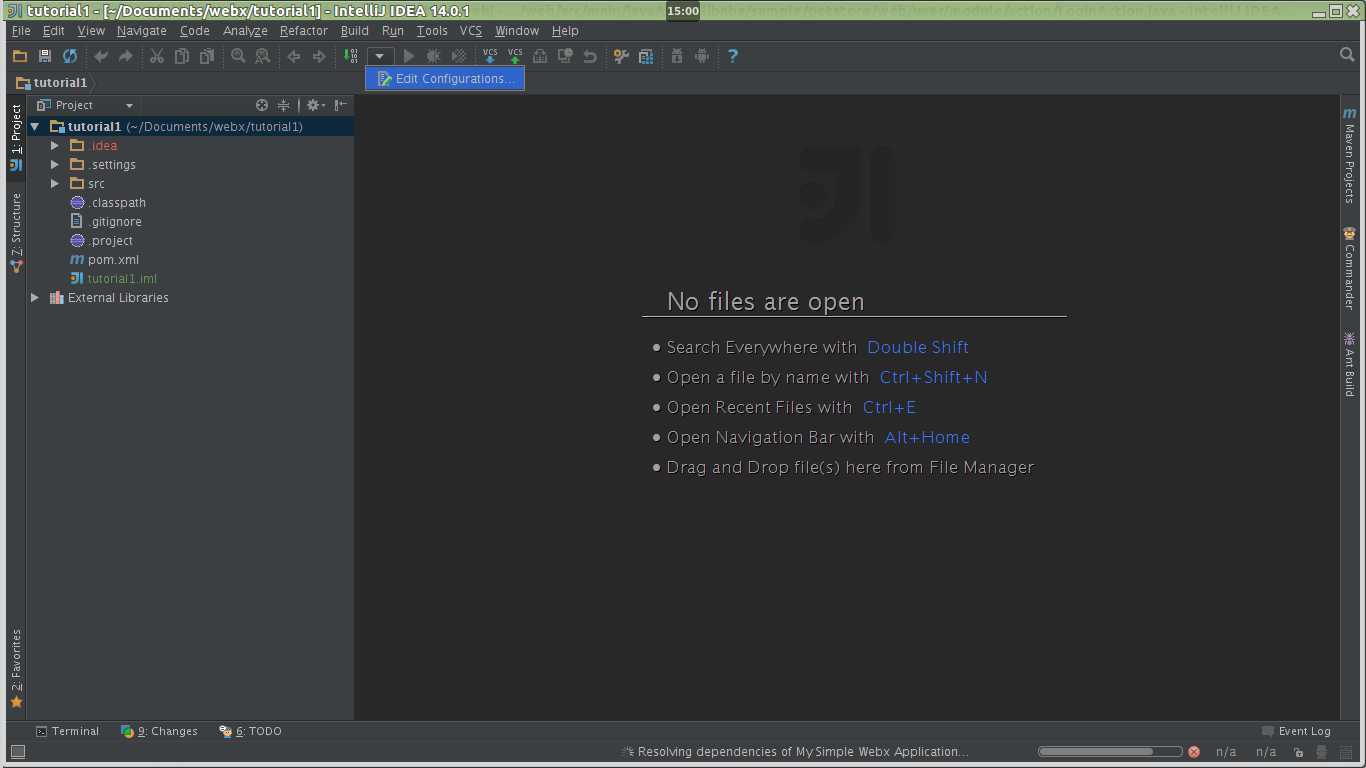The image size is (1366, 768).
Task: Click VCS Update Project icon
Action: click(489, 57)
